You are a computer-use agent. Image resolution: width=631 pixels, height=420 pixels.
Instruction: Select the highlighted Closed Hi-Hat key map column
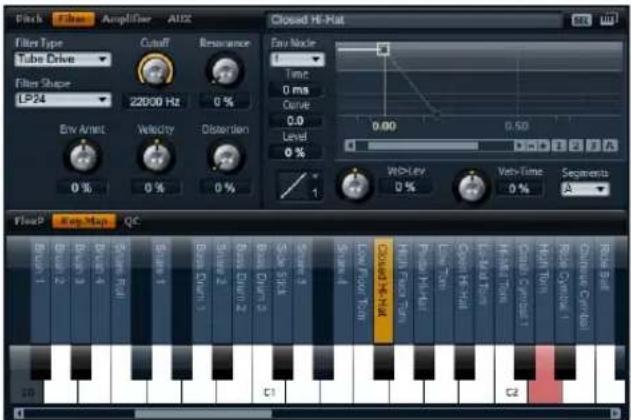click(x=384, y=290)
